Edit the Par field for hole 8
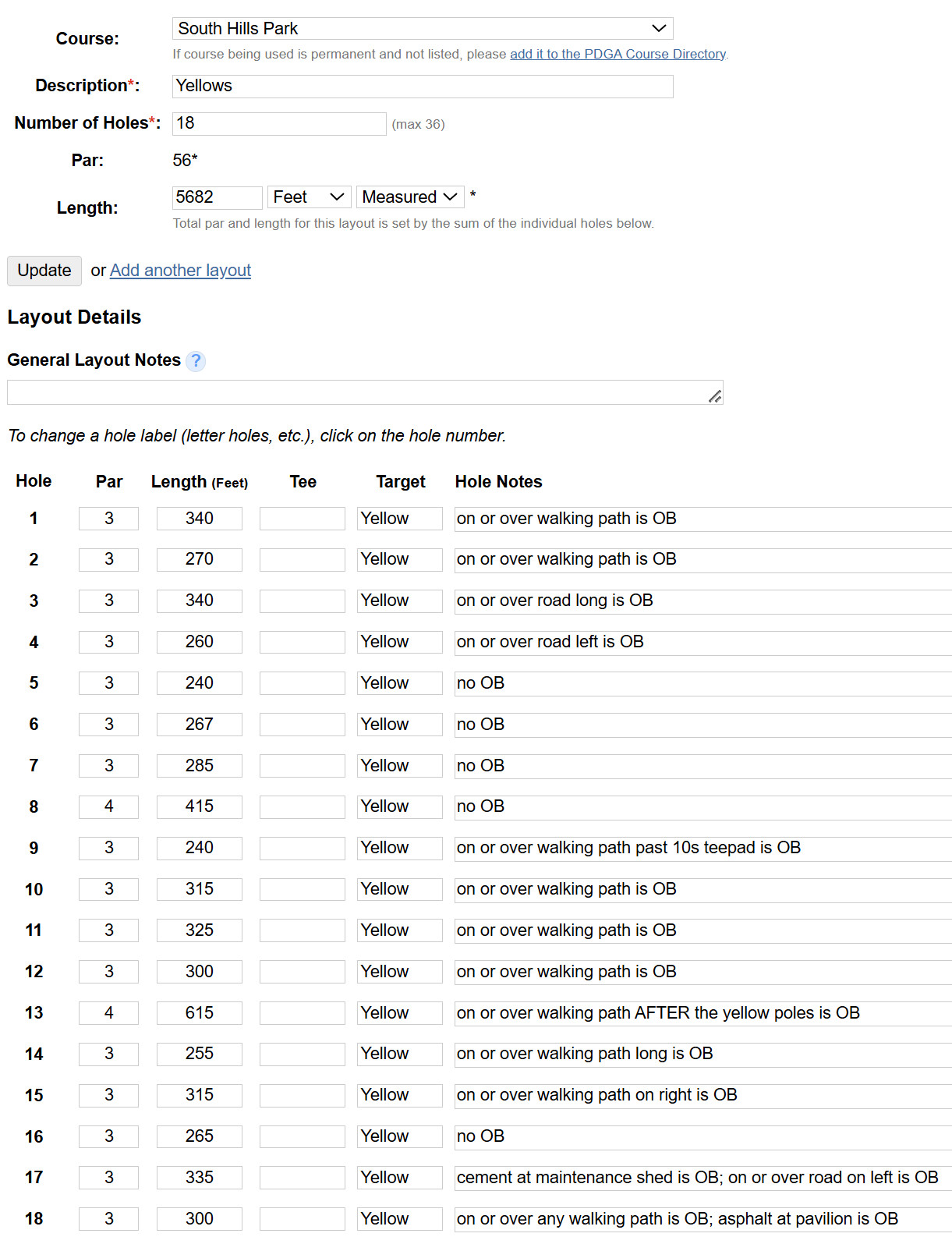The height and width of the screenshot is (1244, 952). (x=108, y=807)
